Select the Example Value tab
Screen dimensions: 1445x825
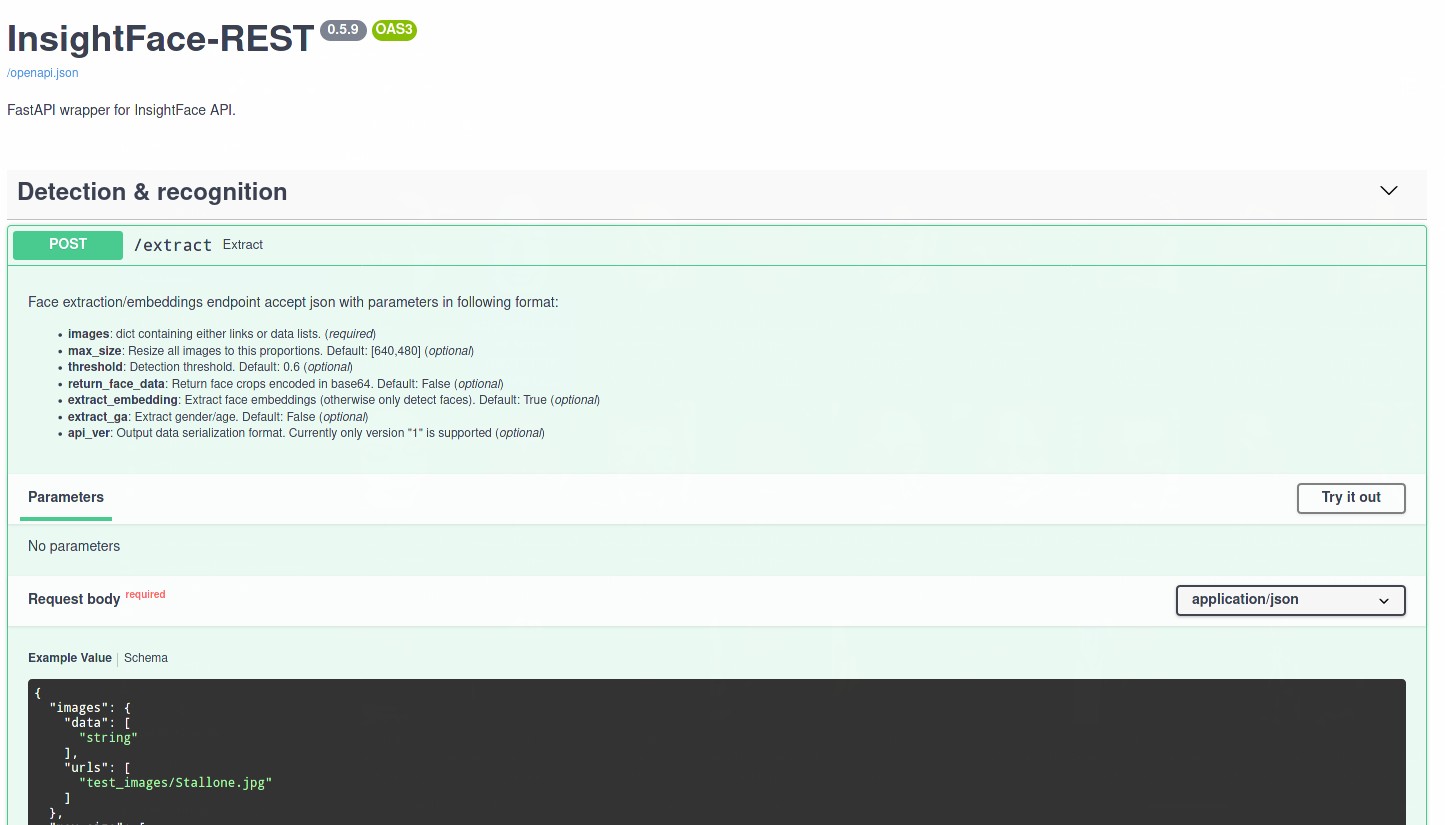click(x=70, y=658)
